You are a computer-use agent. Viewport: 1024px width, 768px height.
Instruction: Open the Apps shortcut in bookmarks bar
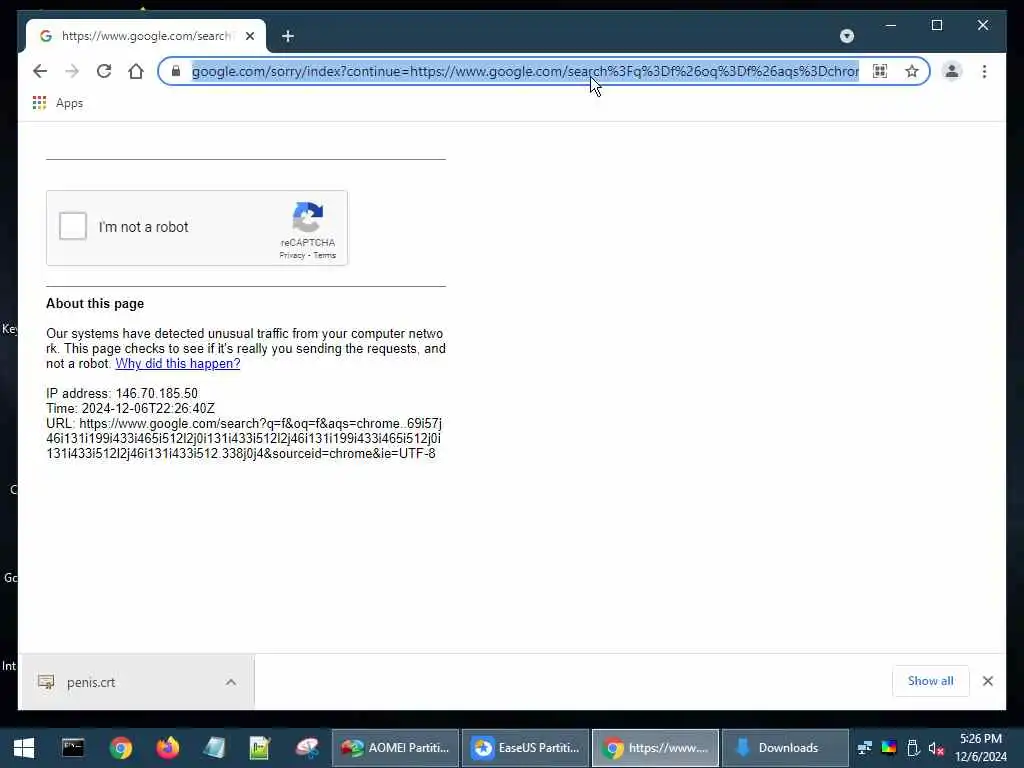point(58,103)
